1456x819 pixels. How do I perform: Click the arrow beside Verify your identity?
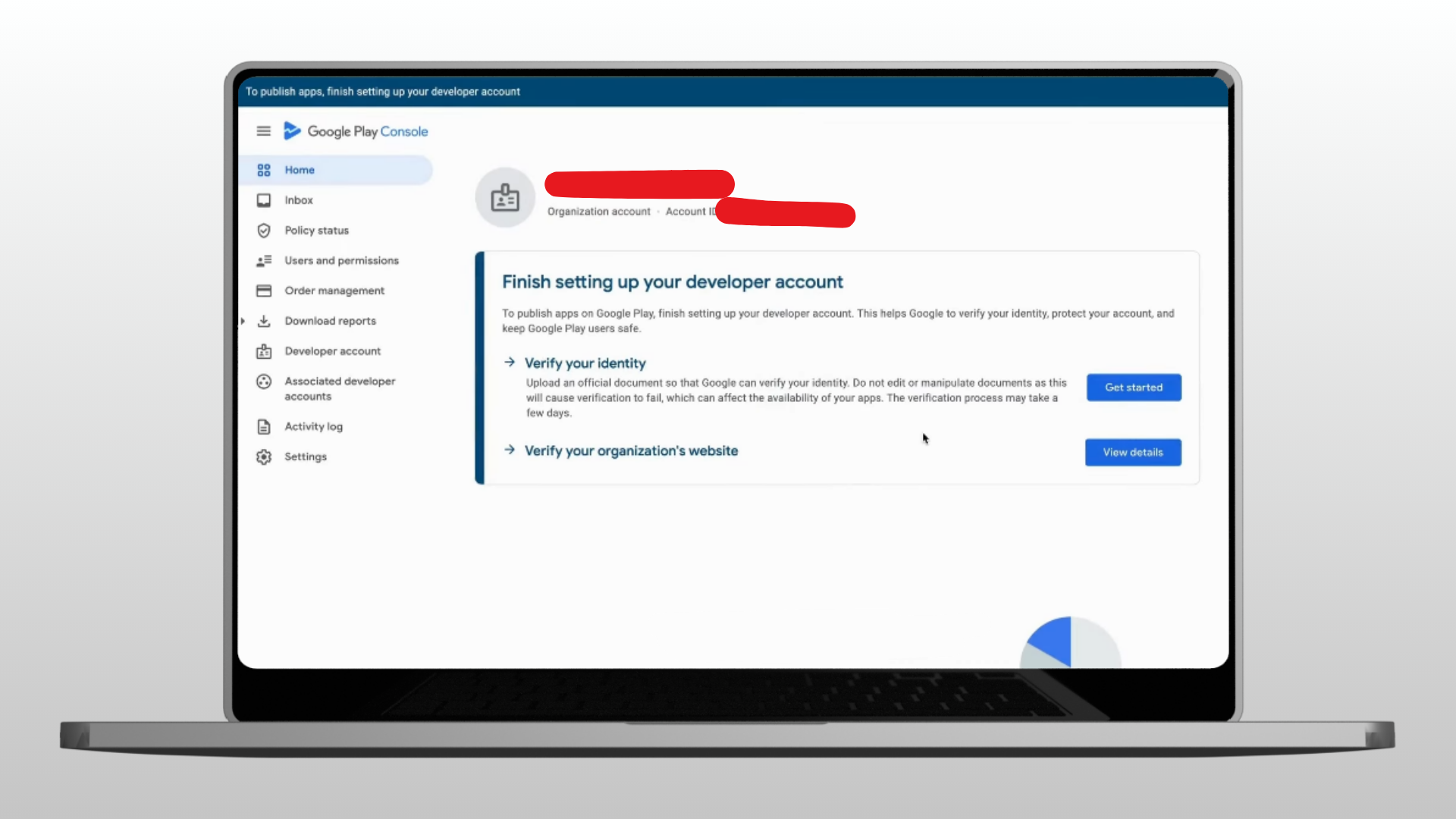[510, 362]
